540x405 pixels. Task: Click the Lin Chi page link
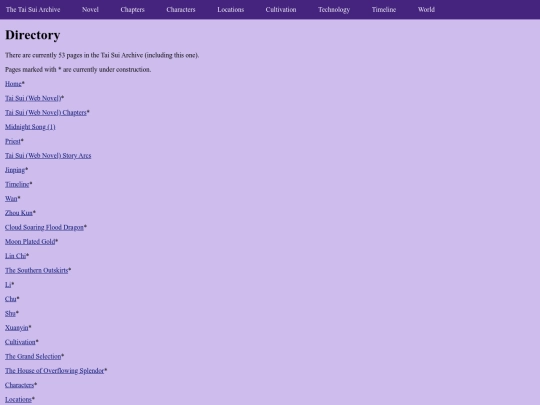pos(15,256)
